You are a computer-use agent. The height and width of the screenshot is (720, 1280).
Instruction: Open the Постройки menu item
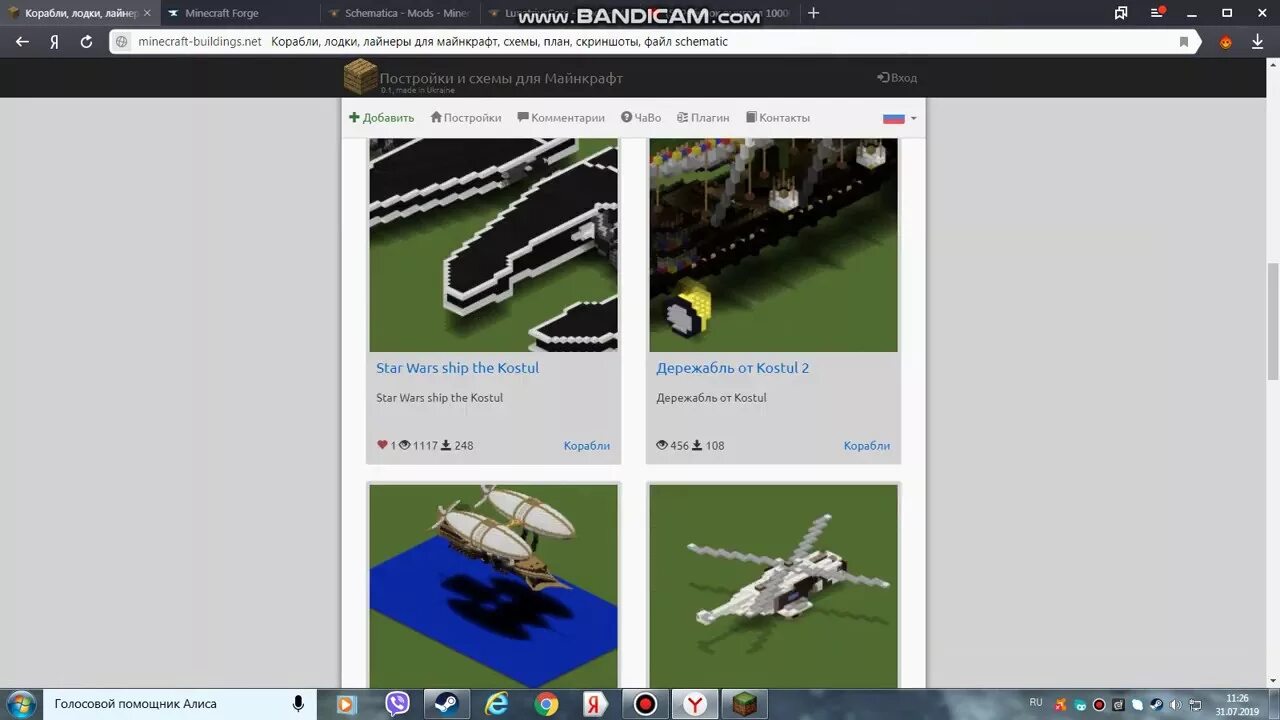(x=466, y=118)
